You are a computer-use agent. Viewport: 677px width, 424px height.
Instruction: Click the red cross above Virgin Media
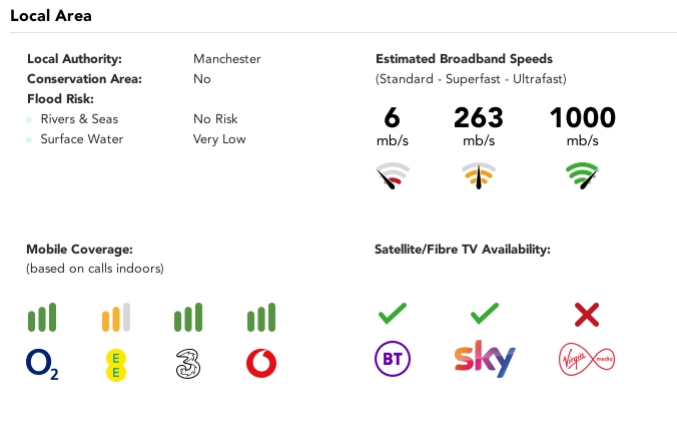pos(586,315)
